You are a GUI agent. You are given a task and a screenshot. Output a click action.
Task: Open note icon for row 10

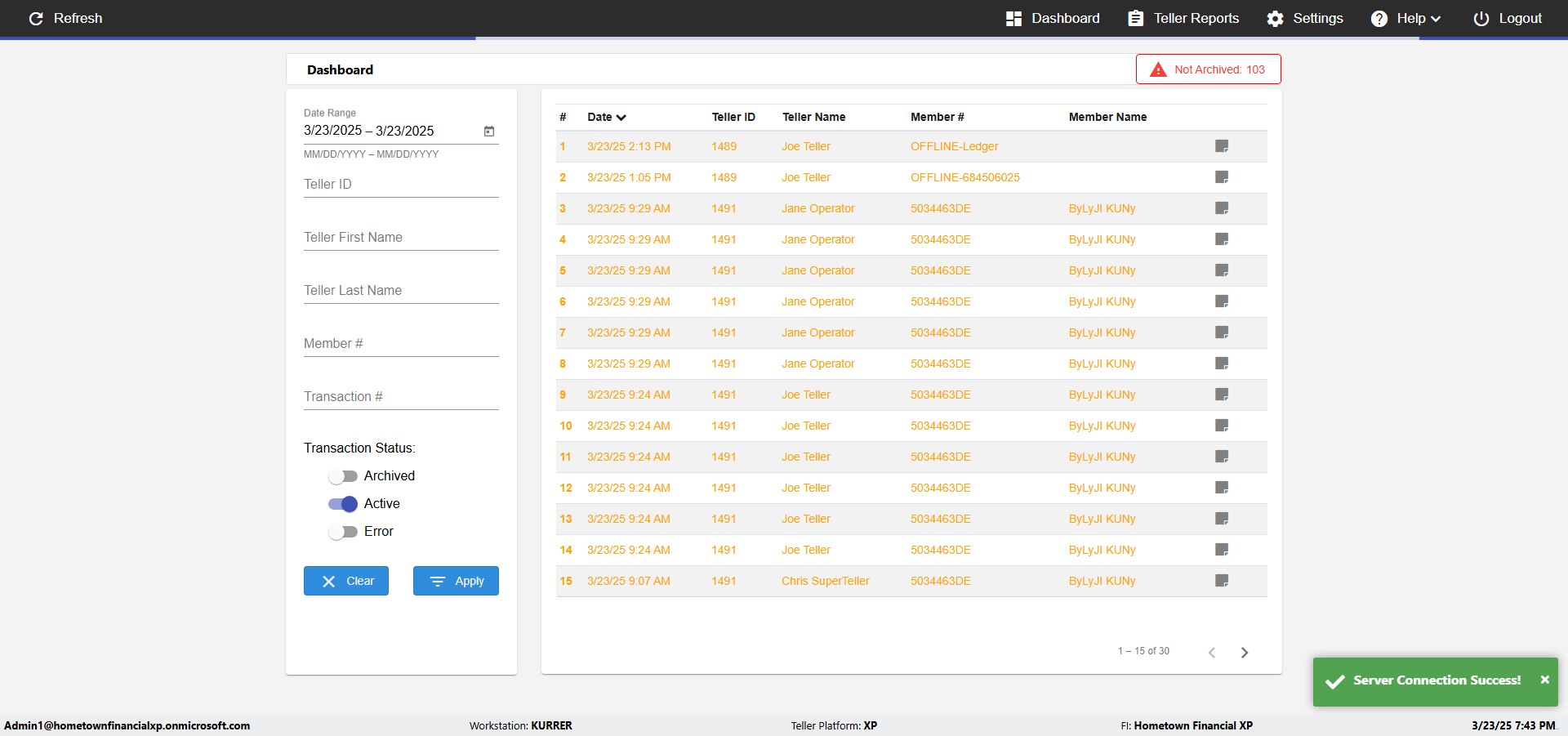[x=1222, y=426]
